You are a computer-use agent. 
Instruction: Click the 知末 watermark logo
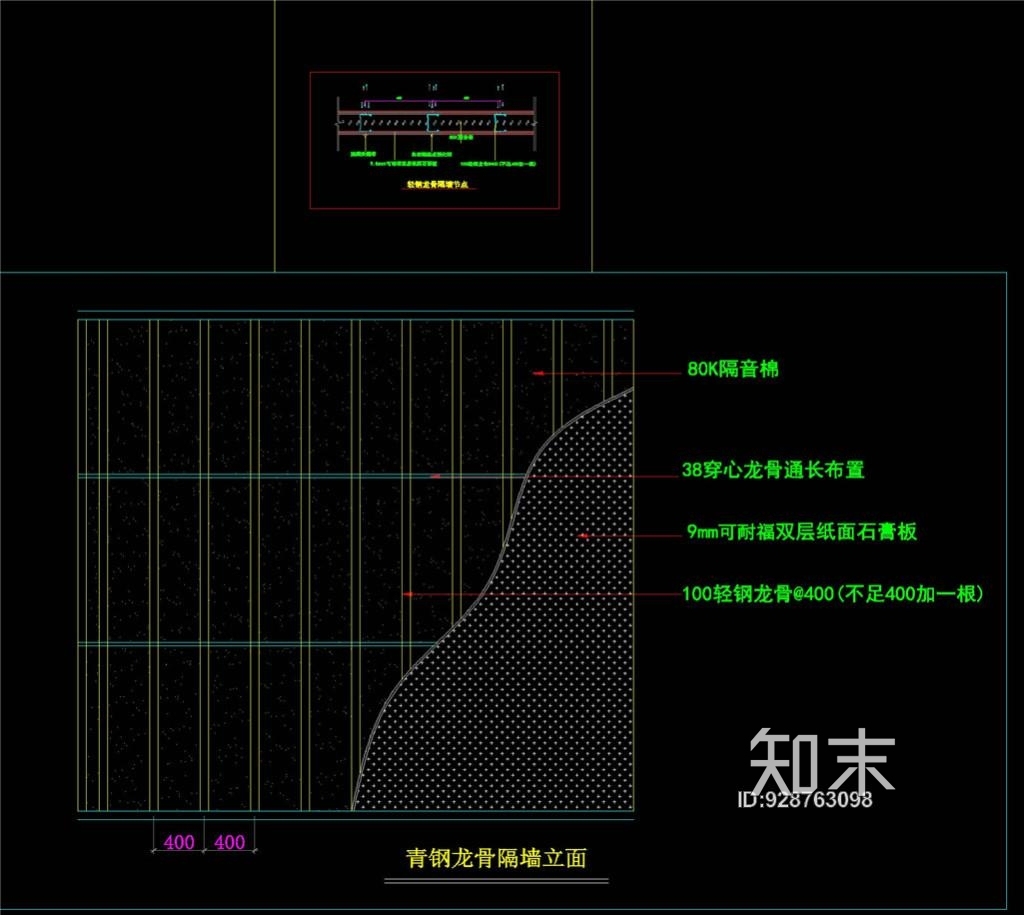[822, 758]
